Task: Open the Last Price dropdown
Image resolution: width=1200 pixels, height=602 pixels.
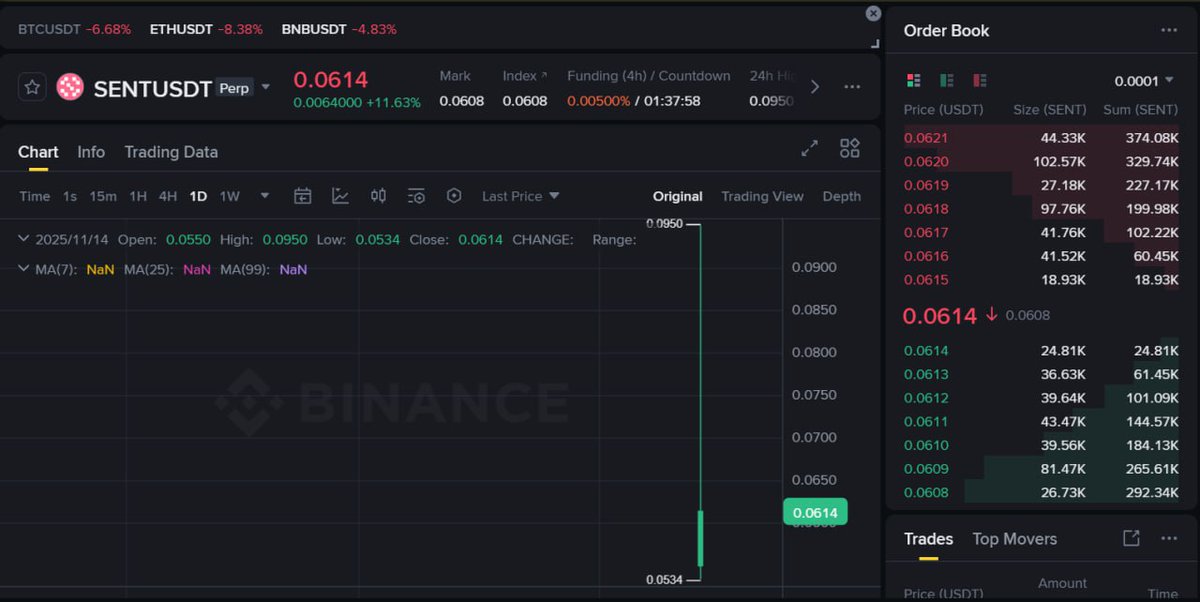Action: point(520,196)
